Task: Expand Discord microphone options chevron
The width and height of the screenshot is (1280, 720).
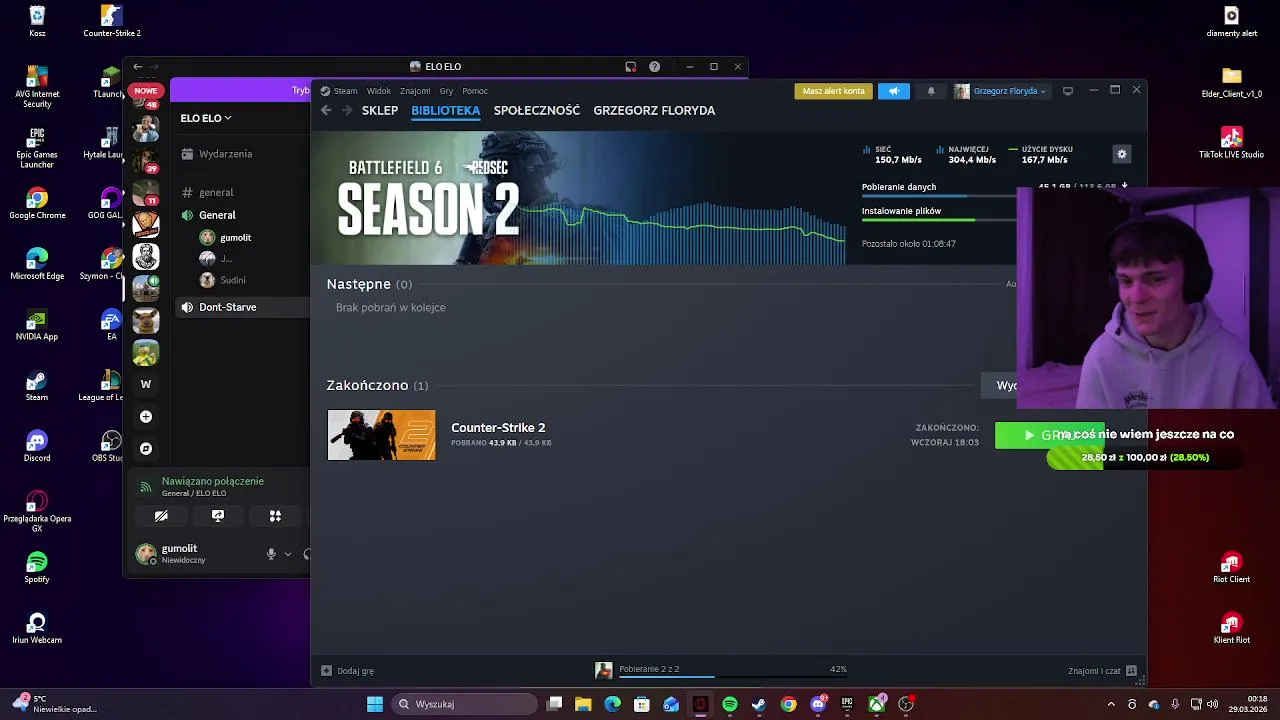Action: pyautogui.click(x=288, y=554)
